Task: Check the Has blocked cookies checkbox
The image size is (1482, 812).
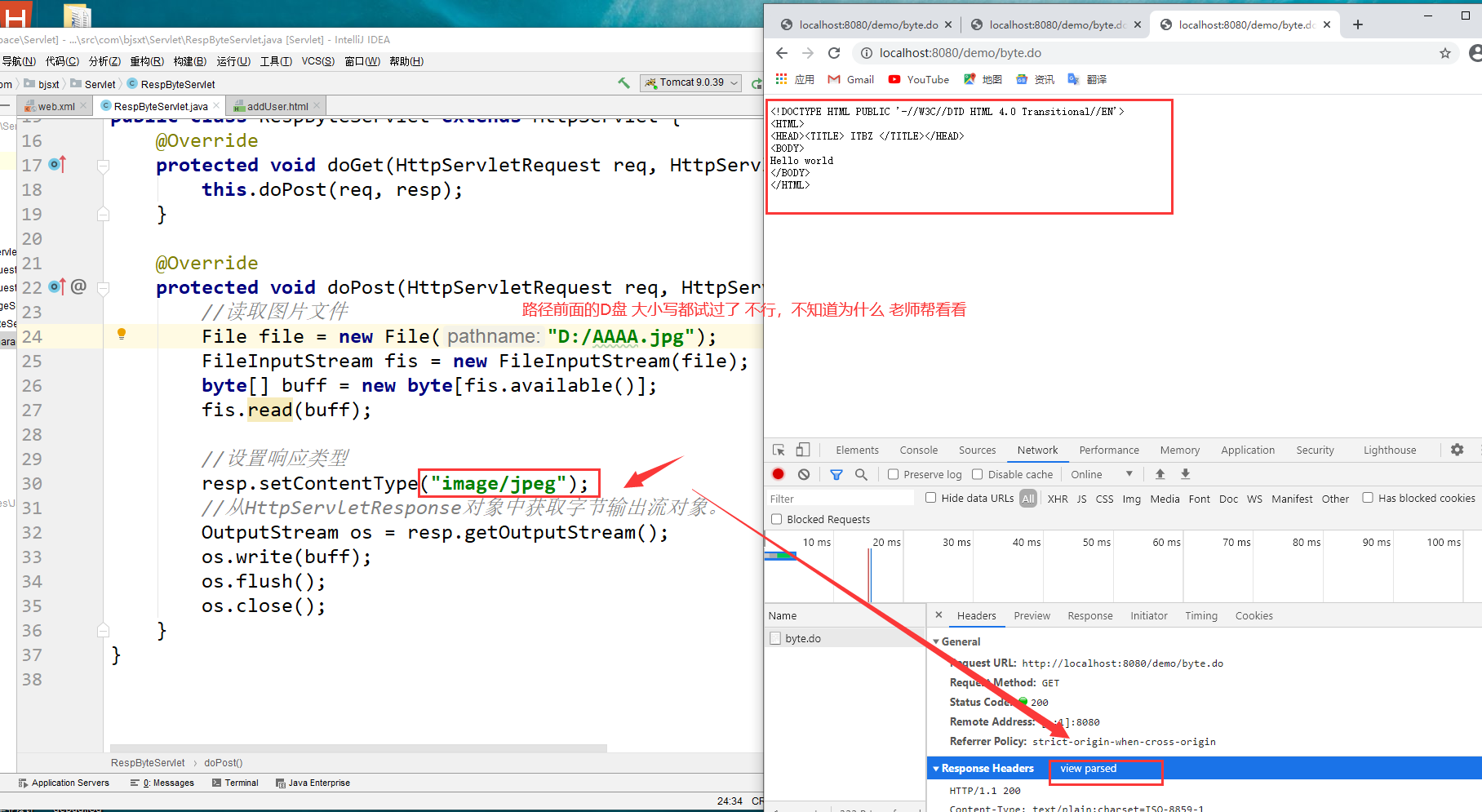Action: (x=1368, y=498)
